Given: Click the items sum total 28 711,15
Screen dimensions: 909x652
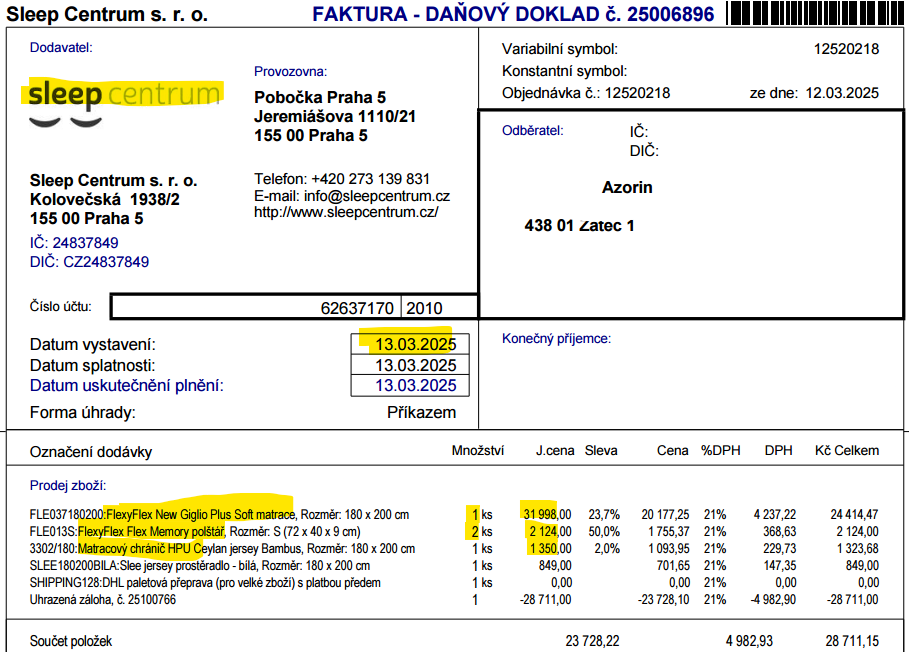Looking at the screenshot, I should pos(852,641).
